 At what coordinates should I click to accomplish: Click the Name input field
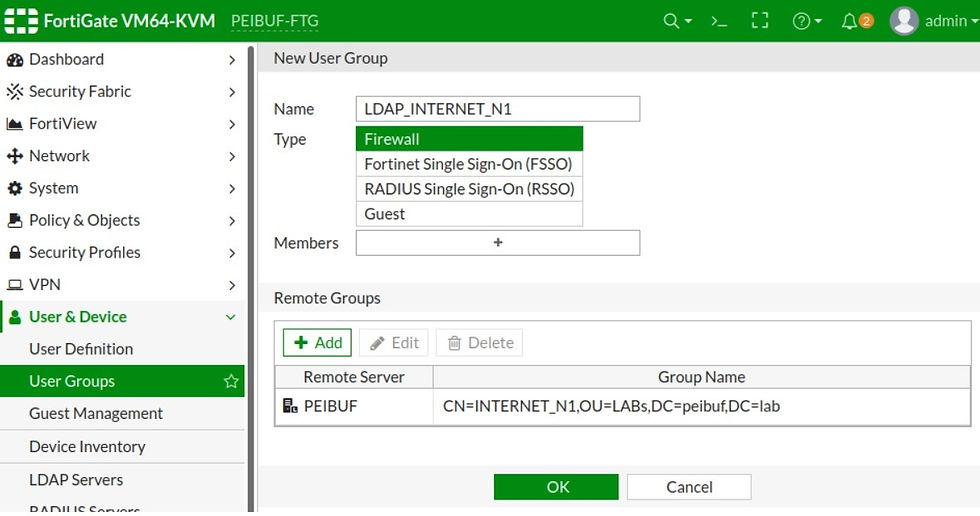[498, 109]
